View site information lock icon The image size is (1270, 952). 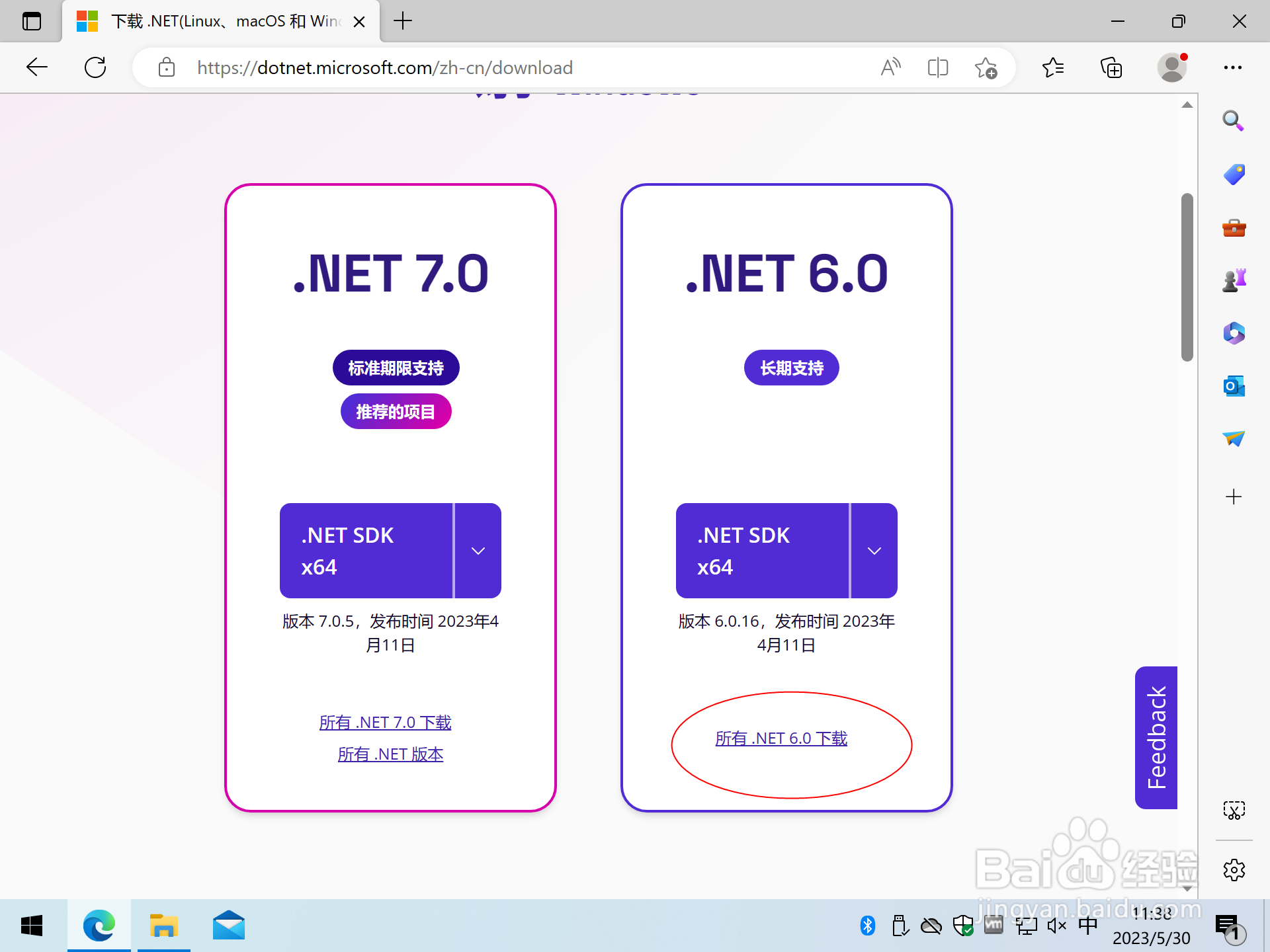[167, 67]
